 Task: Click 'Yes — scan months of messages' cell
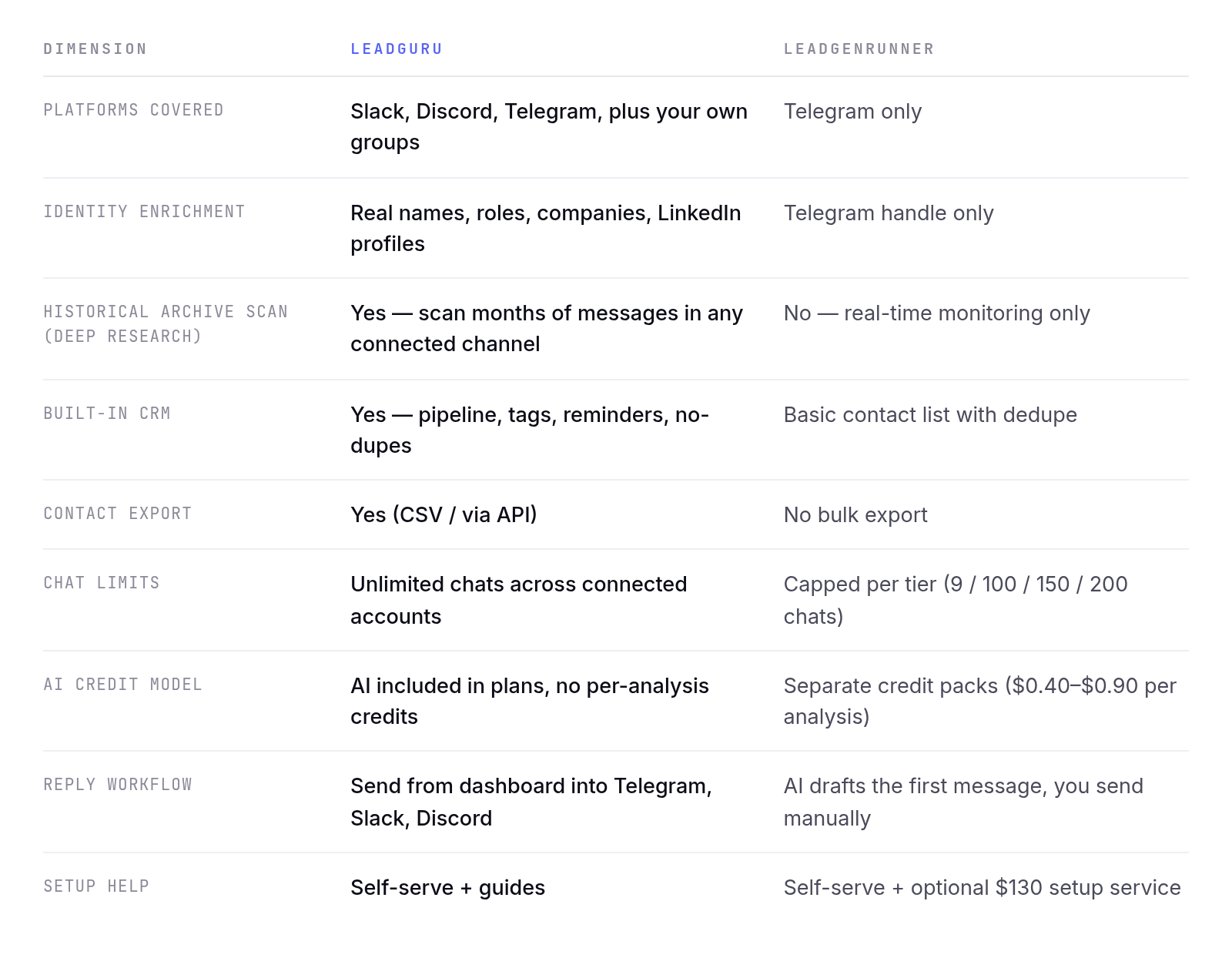pyautogui.click(x=547, y=329)
